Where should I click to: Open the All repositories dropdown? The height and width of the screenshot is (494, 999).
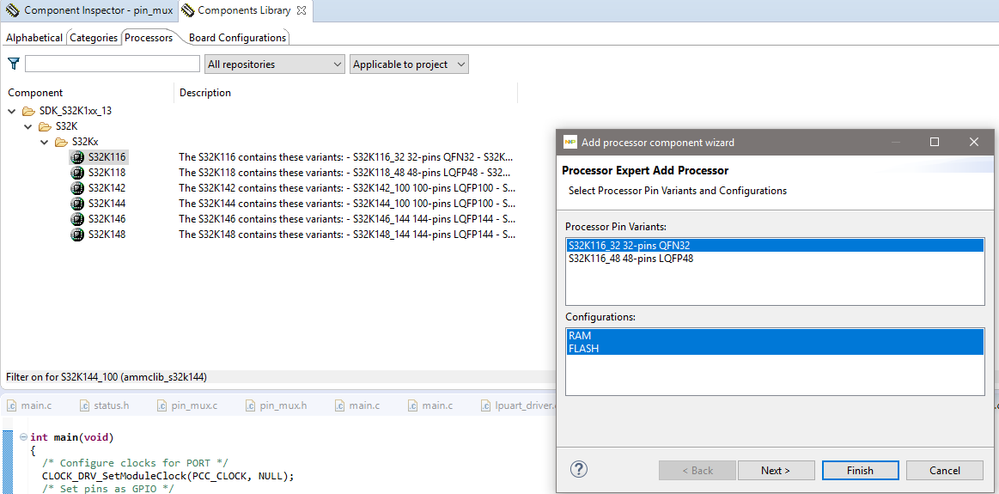pyautogui.click(x=274, y=64)
